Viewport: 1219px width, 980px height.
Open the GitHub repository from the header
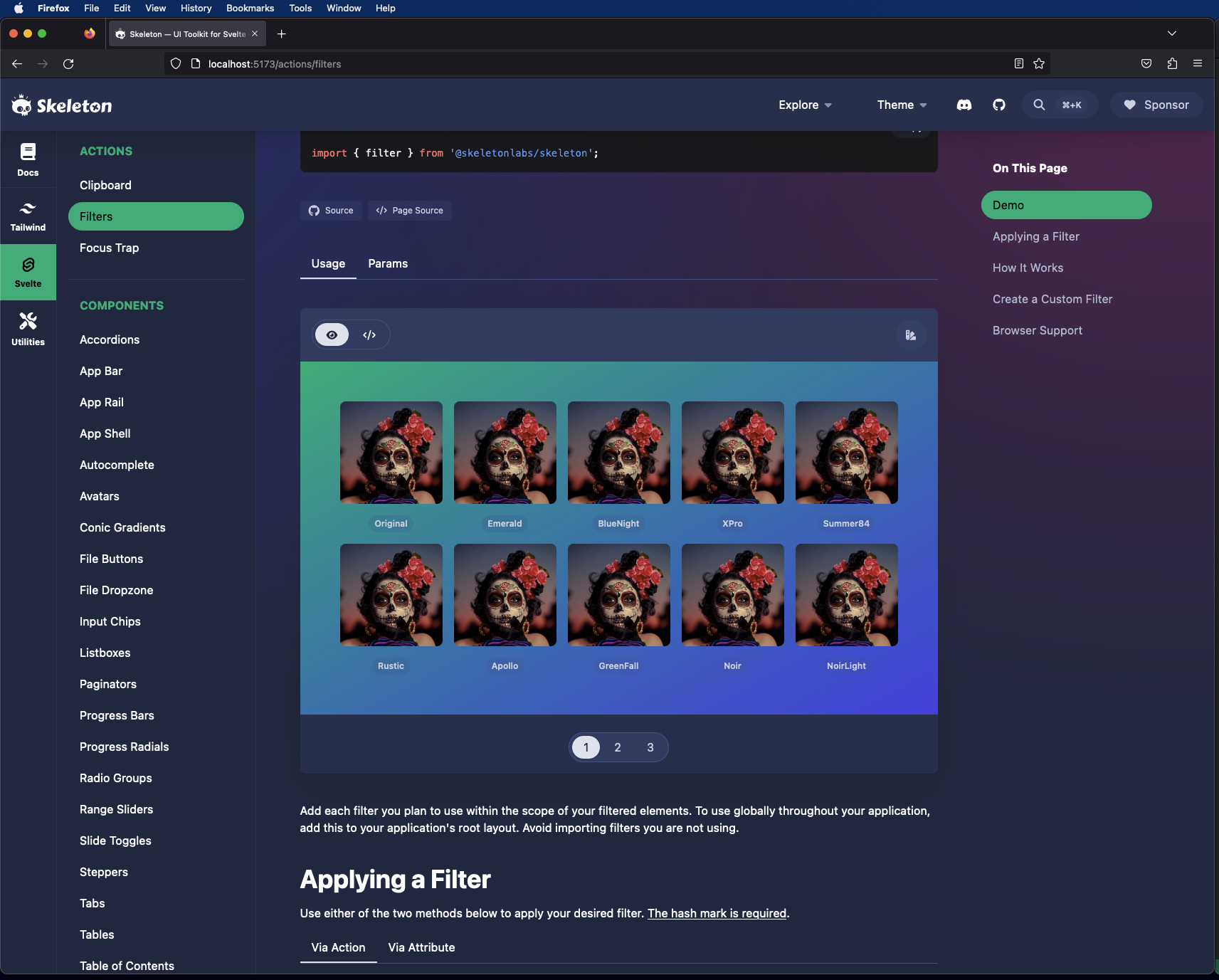[x=998, y=105]
